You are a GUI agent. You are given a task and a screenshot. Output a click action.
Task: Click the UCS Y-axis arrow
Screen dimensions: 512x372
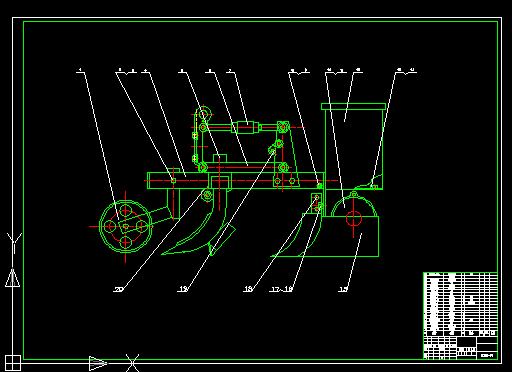13,278
